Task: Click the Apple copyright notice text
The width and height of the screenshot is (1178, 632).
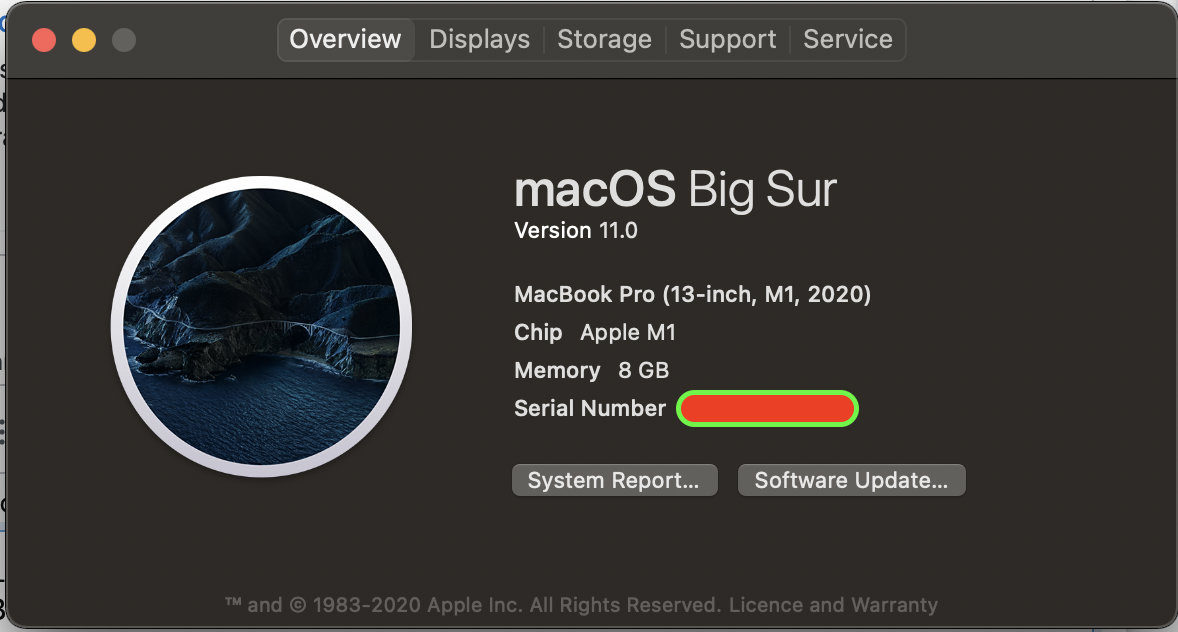Action: (472, 605)
